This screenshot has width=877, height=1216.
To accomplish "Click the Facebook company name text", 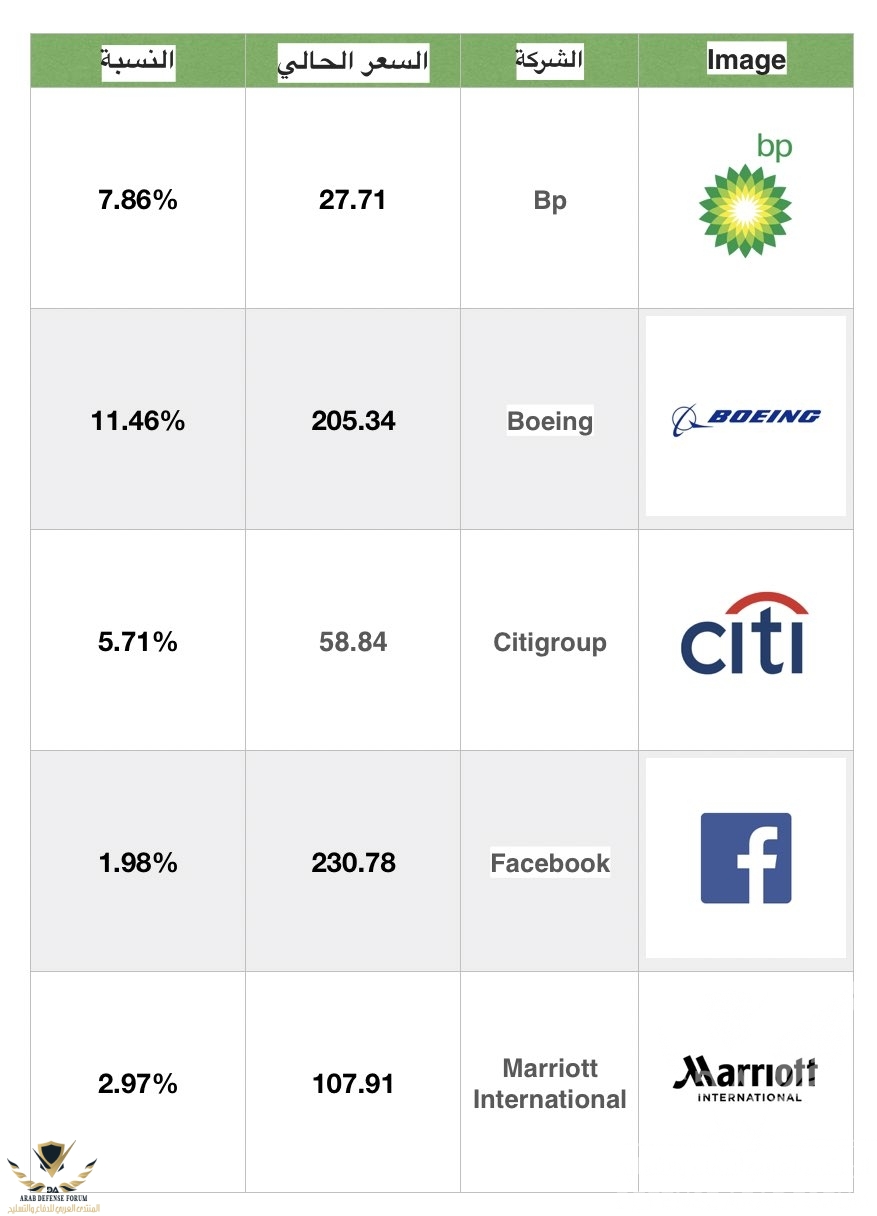I will tap(550, 863).
